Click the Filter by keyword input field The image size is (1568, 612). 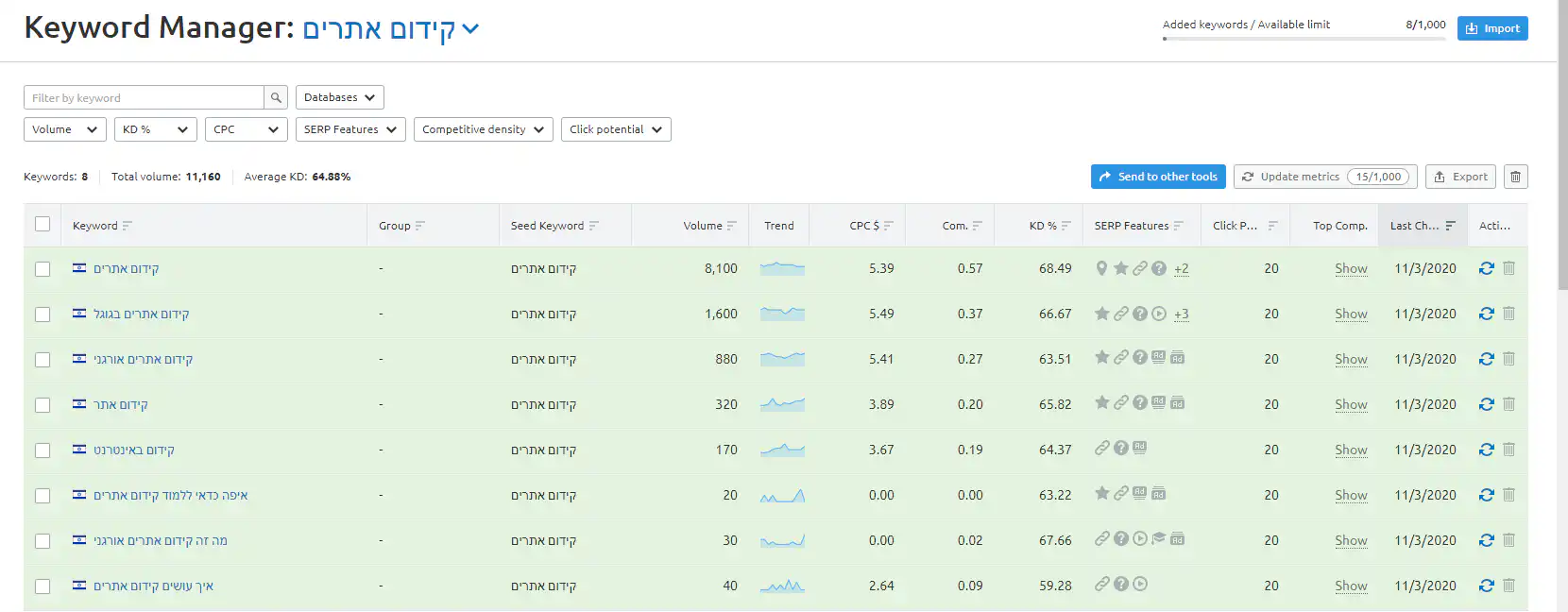[x=144, y=97]
